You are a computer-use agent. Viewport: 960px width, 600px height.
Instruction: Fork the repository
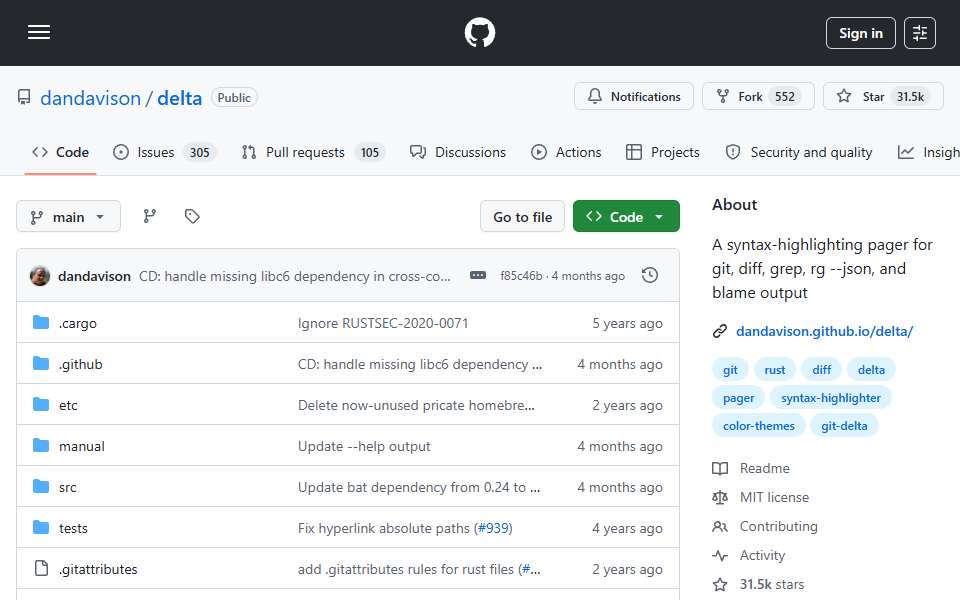point(758,96)
